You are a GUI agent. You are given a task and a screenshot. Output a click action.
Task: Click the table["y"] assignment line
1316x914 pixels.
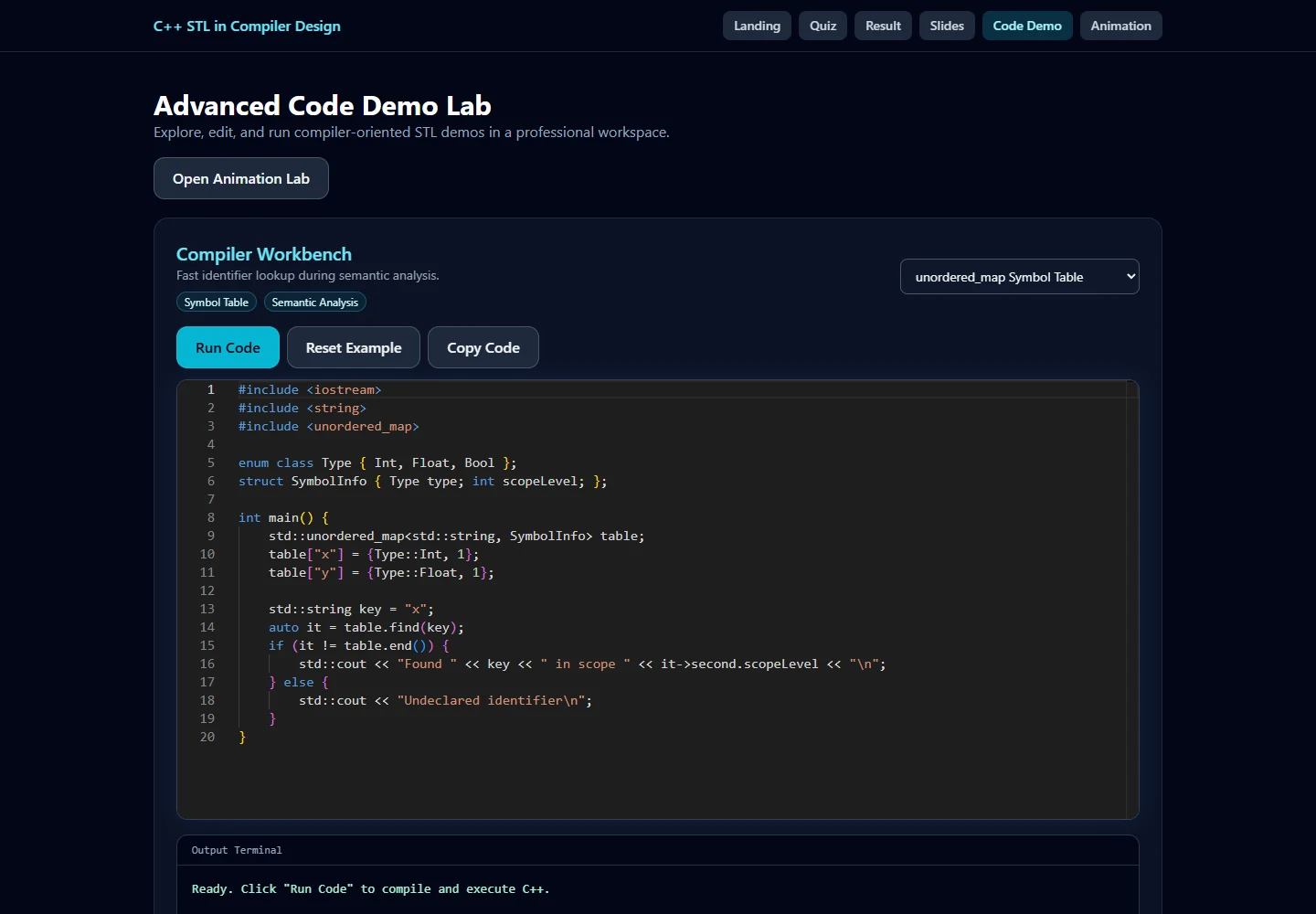tap(381, 572)
